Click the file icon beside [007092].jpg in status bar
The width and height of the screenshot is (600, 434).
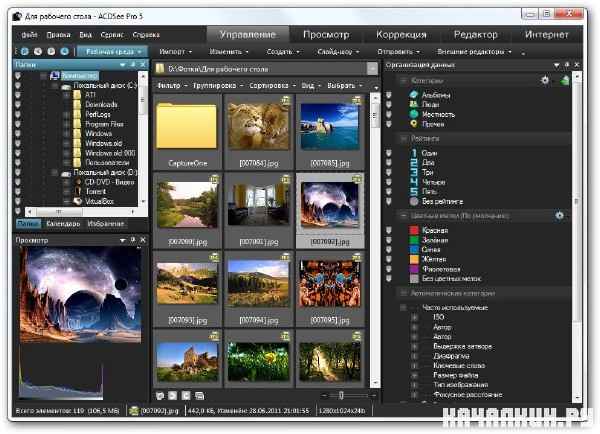click(134, 411)
